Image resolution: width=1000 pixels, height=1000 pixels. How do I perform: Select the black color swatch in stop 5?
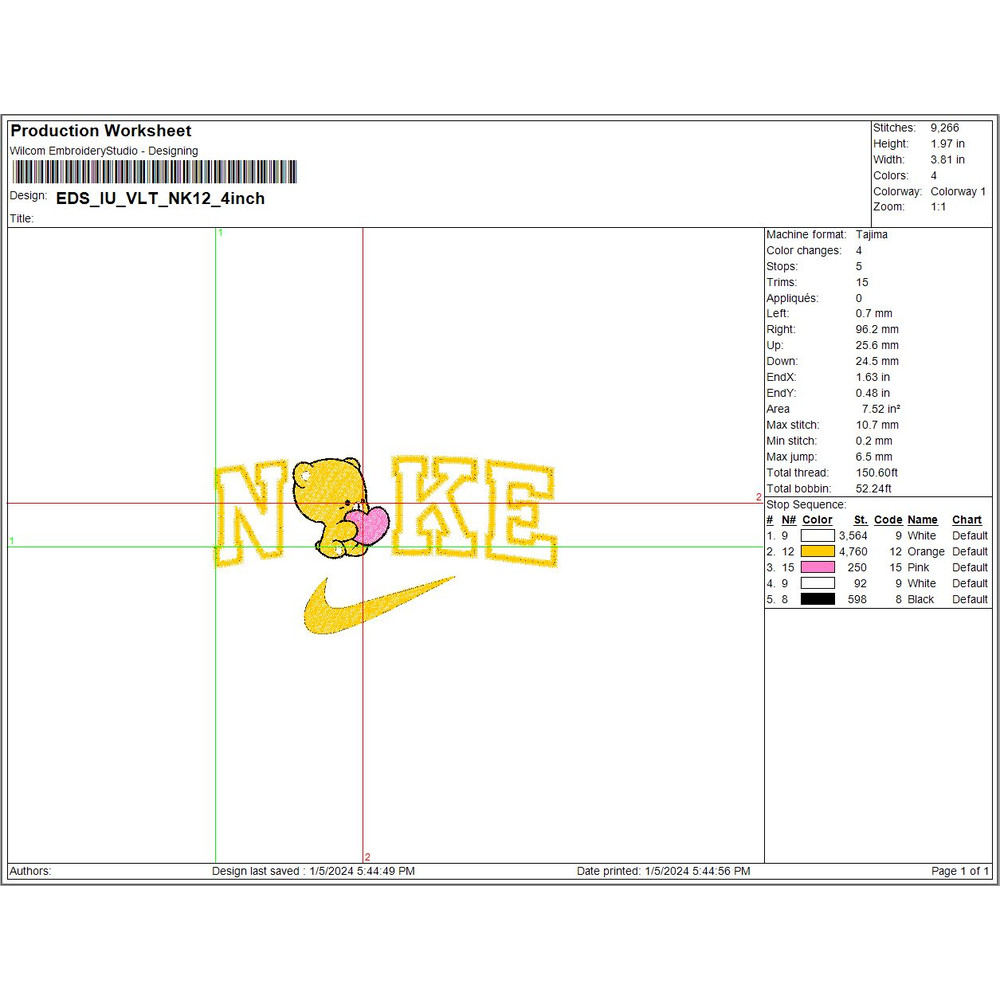pos(817,599)
